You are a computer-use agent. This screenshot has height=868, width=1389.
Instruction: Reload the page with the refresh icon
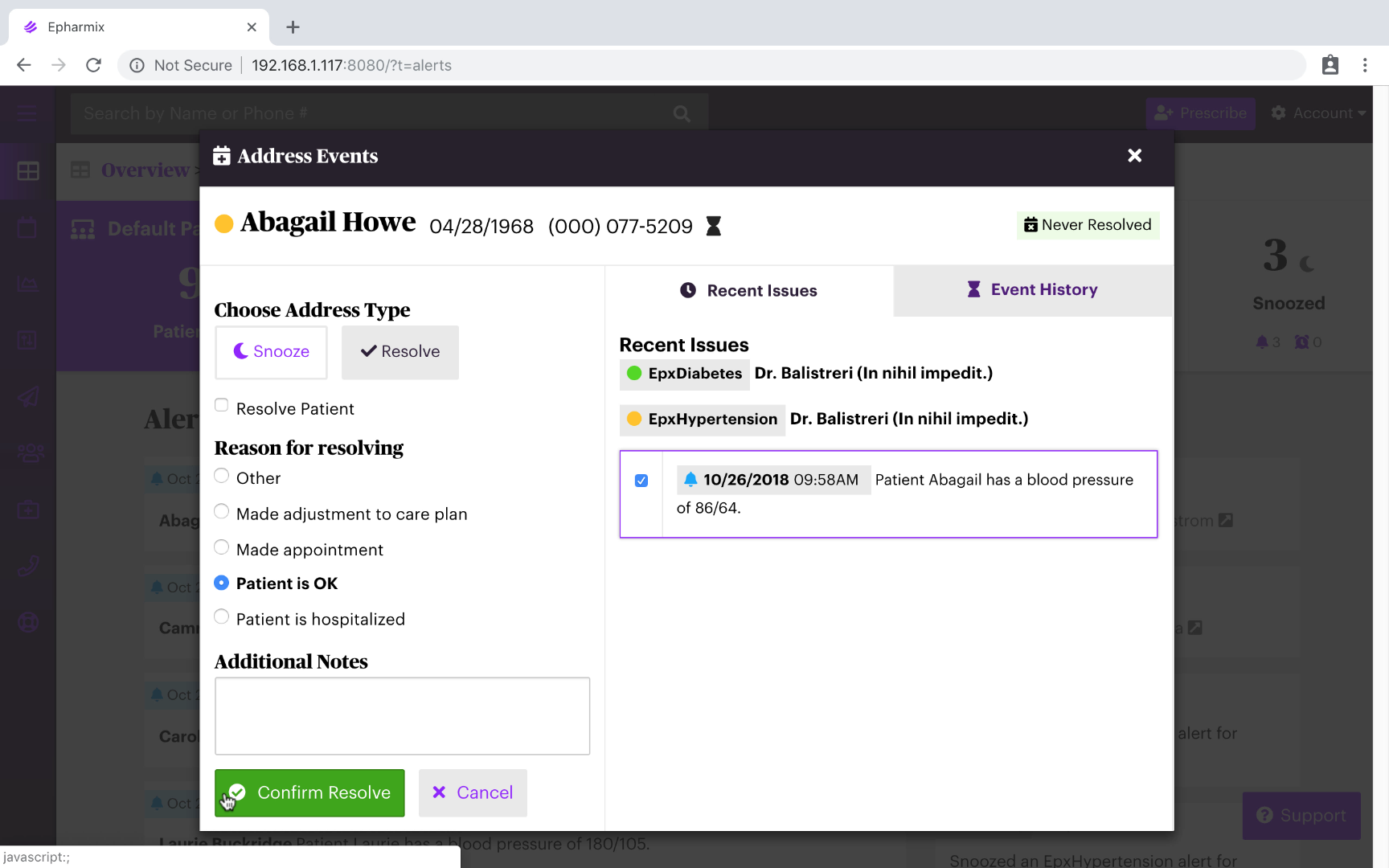tap(93, 65)
